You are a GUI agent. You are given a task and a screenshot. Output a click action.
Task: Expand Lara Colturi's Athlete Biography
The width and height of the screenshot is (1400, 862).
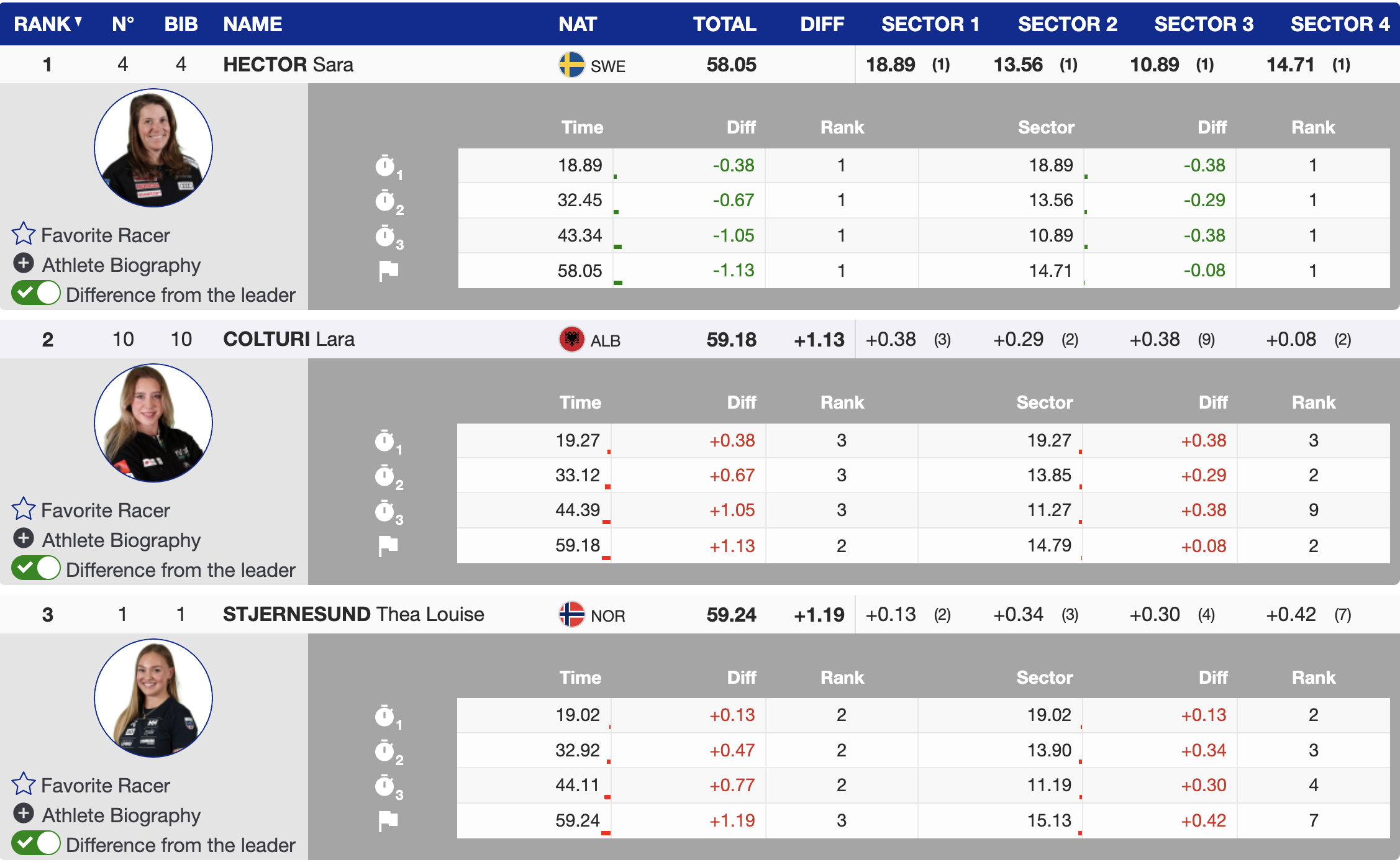(x=24, y=538)
